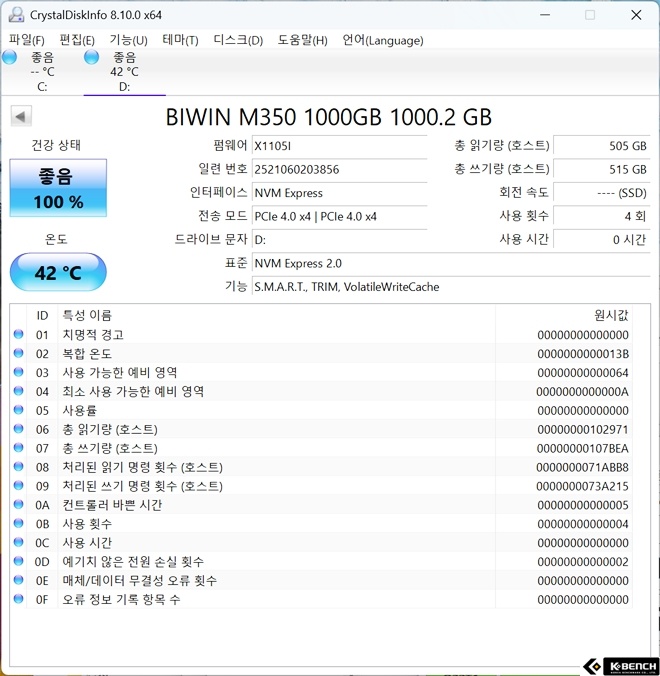Click the serial number 2521060203856 field
This screenshot has height=676, width=660.
pyautogui.click(x=338, y=169)
